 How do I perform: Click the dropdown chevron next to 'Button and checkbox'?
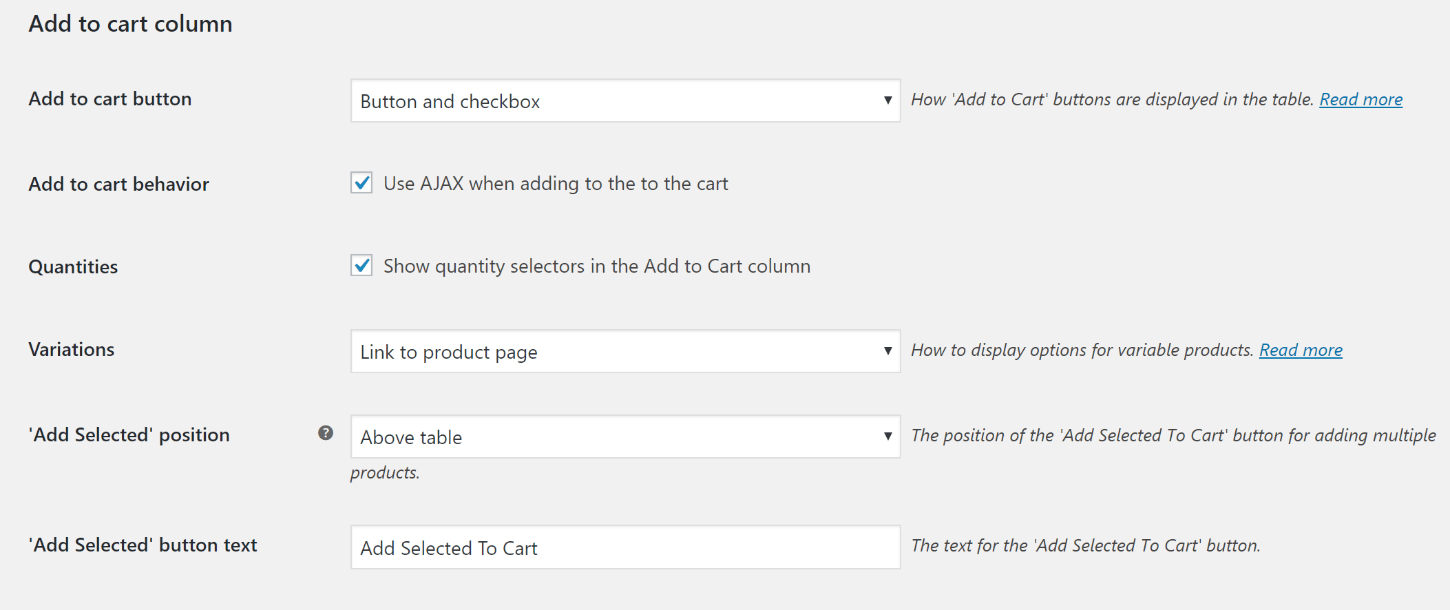(x=886, y=100)
